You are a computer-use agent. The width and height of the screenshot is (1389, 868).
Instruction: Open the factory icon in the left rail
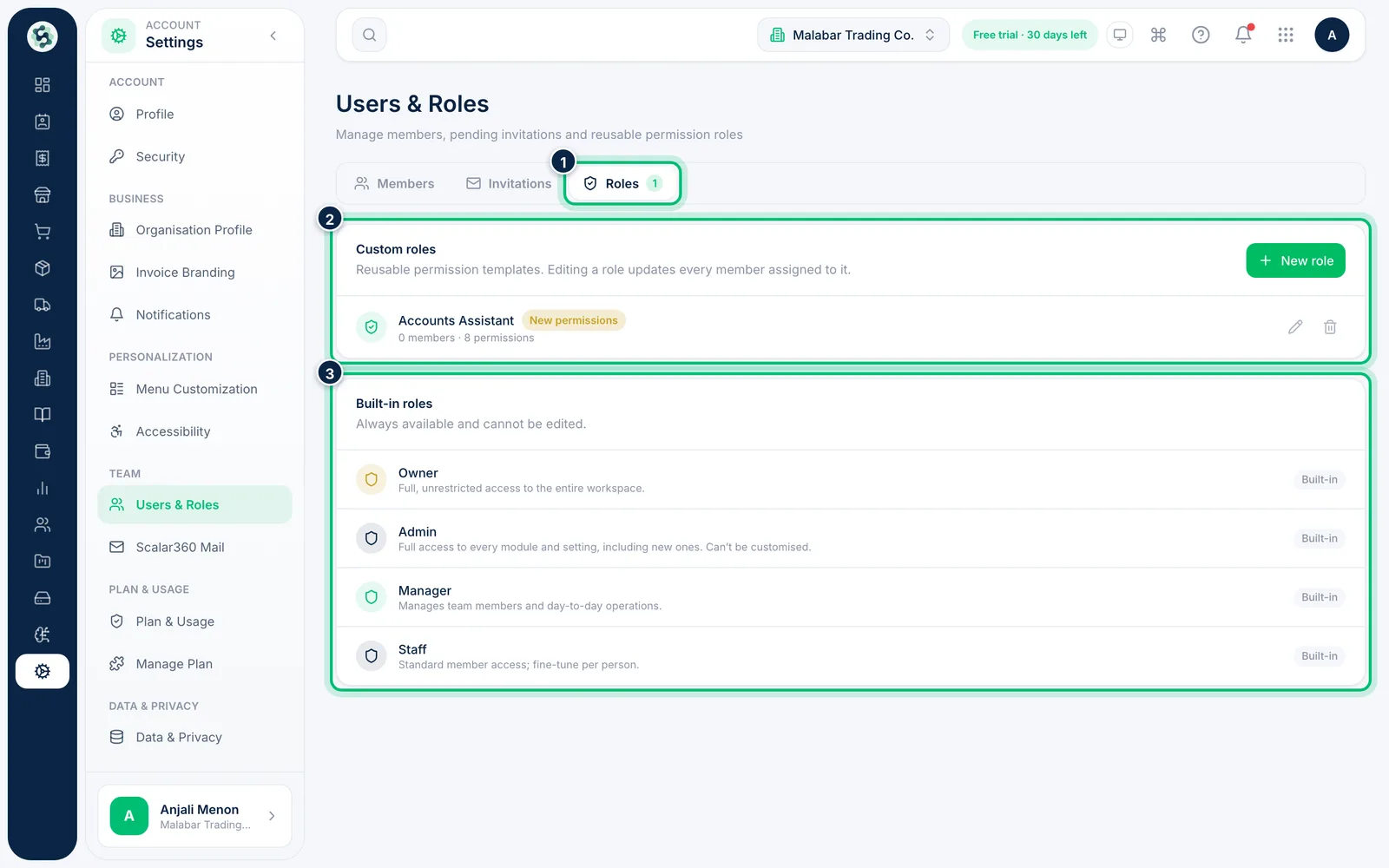pos(43,341)
